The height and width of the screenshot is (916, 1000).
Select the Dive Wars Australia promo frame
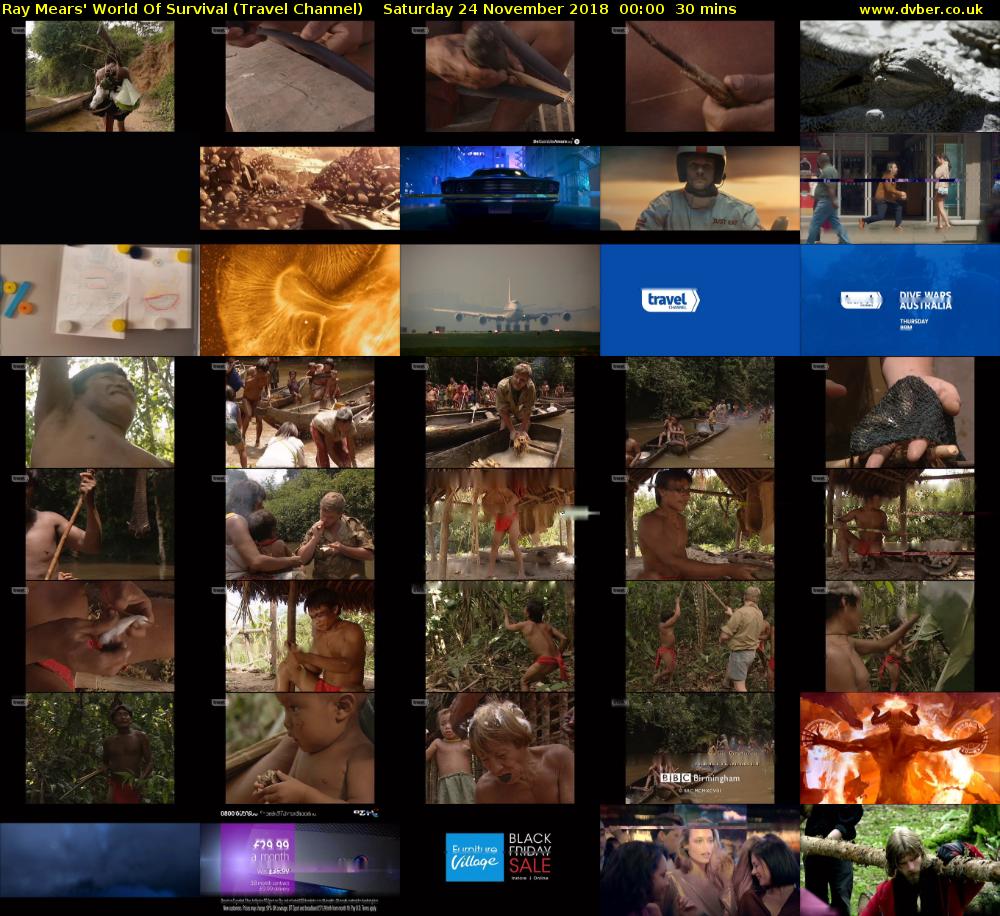coord(900,300)
